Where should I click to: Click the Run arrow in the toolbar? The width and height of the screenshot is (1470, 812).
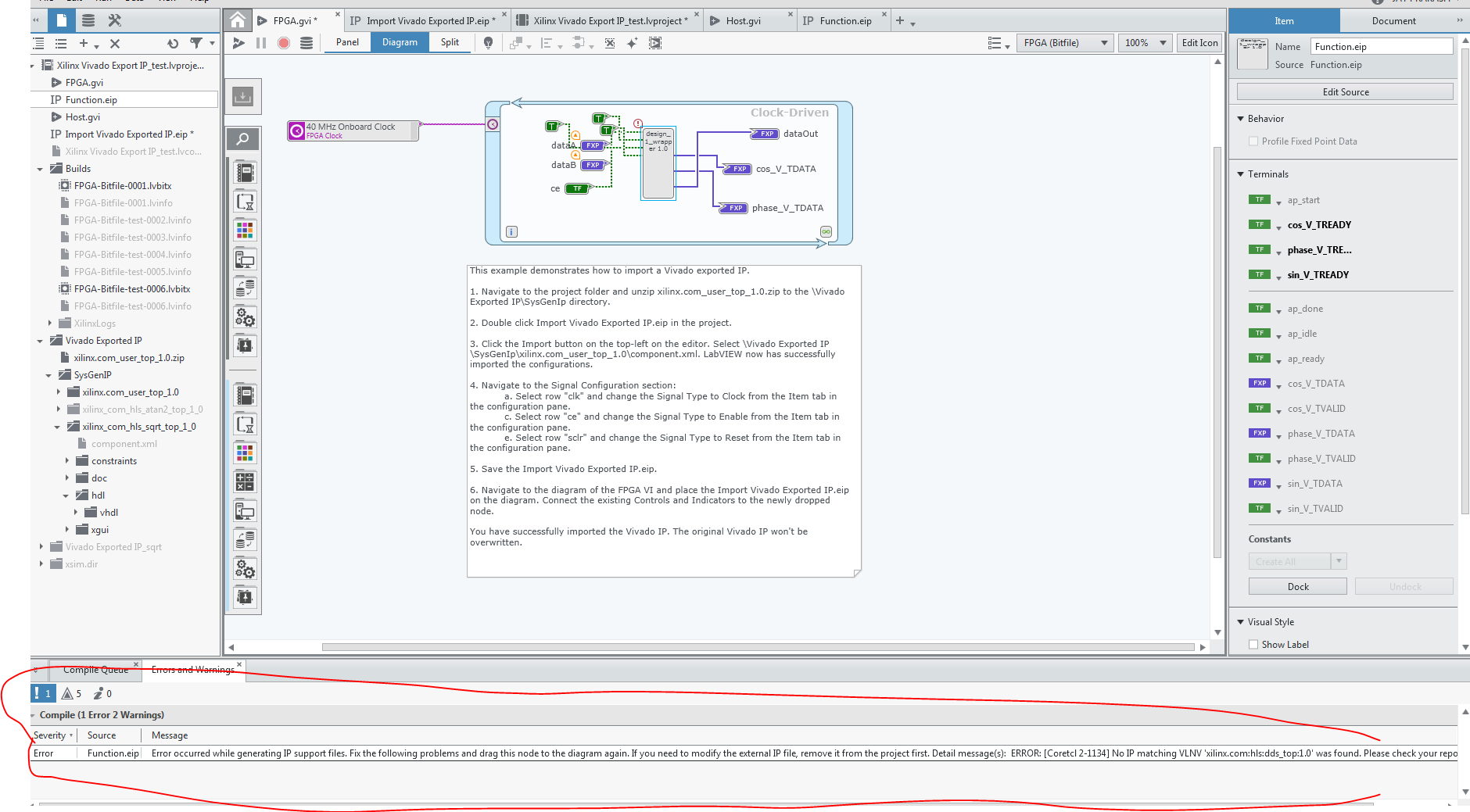238,43
